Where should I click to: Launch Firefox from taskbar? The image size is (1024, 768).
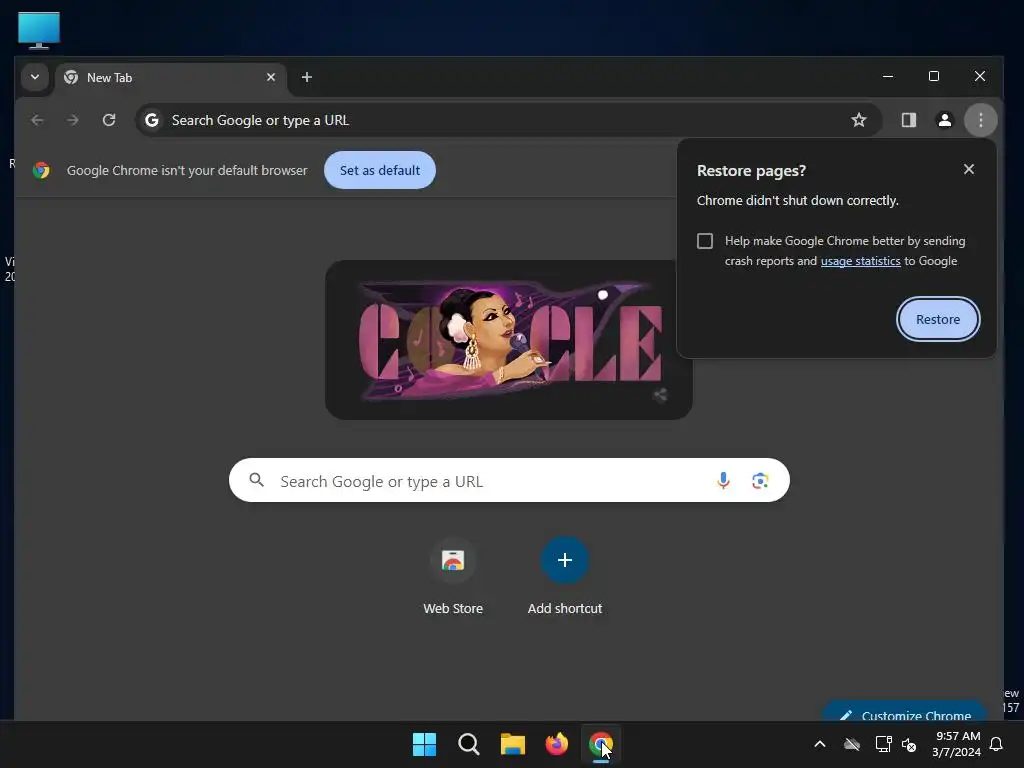click(x=556, y=744)
